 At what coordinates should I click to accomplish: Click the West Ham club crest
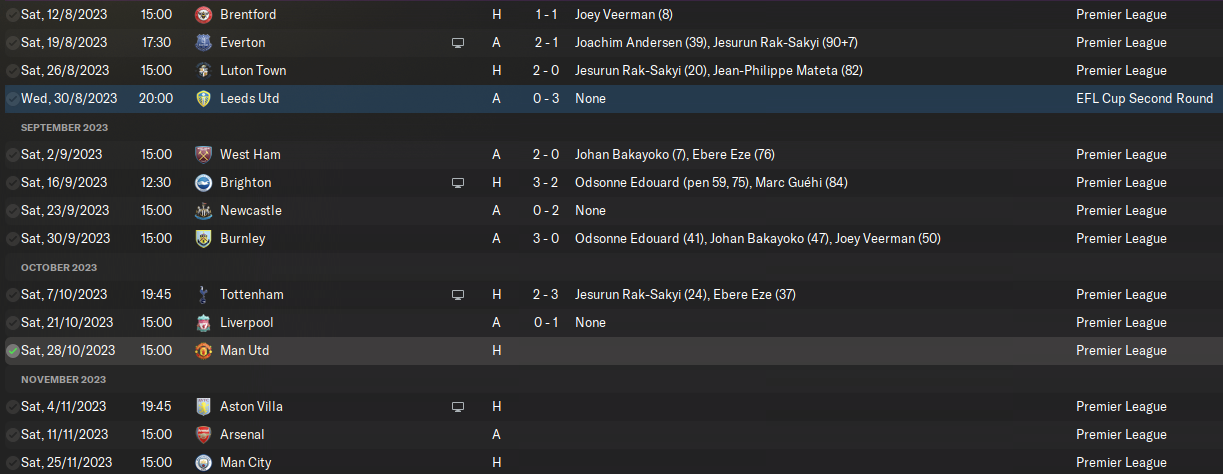click(204, 155)
